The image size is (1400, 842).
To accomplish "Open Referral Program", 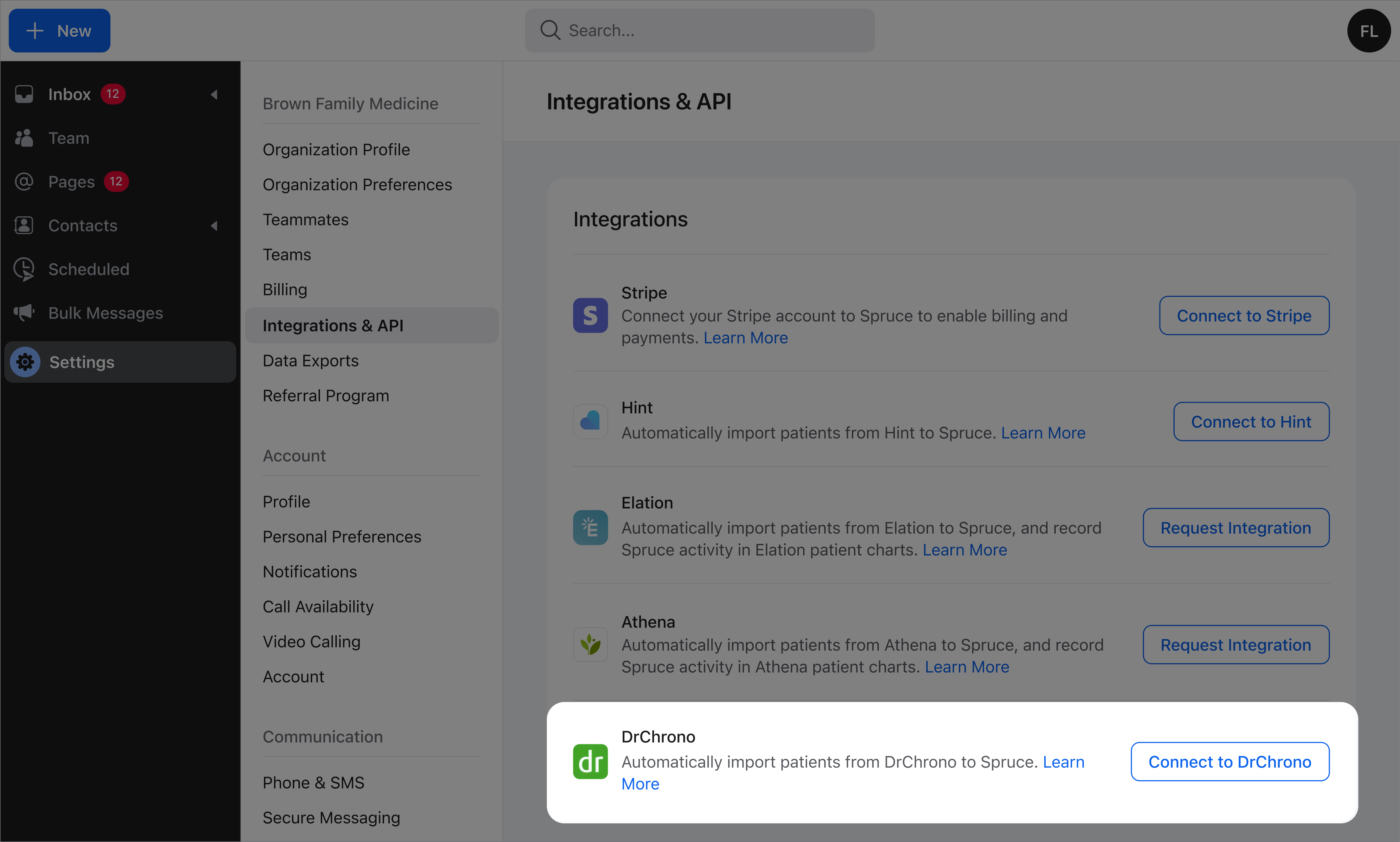I will point(326,396).
